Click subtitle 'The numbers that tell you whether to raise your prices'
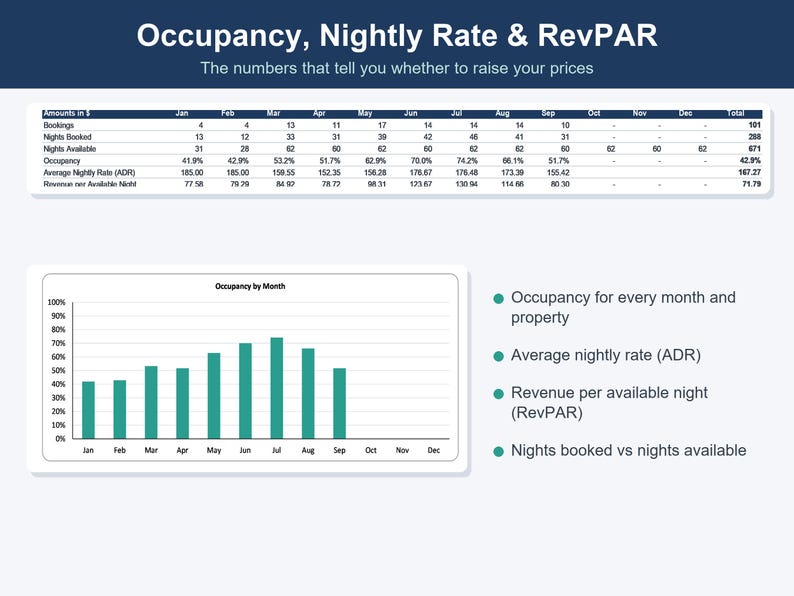794x596 pixels. click(x=397, y=68)
